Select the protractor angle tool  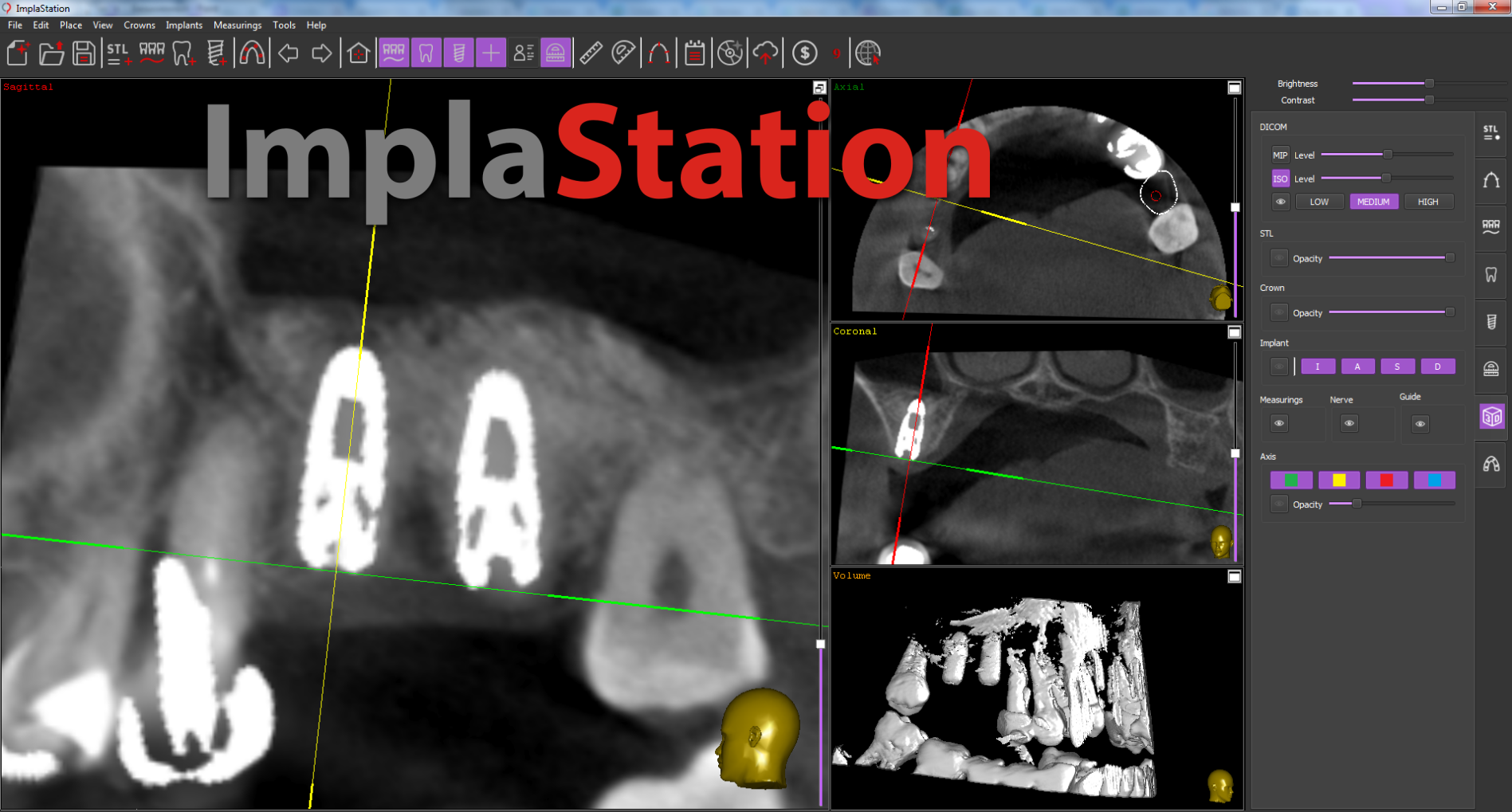(x=623, y=53)
